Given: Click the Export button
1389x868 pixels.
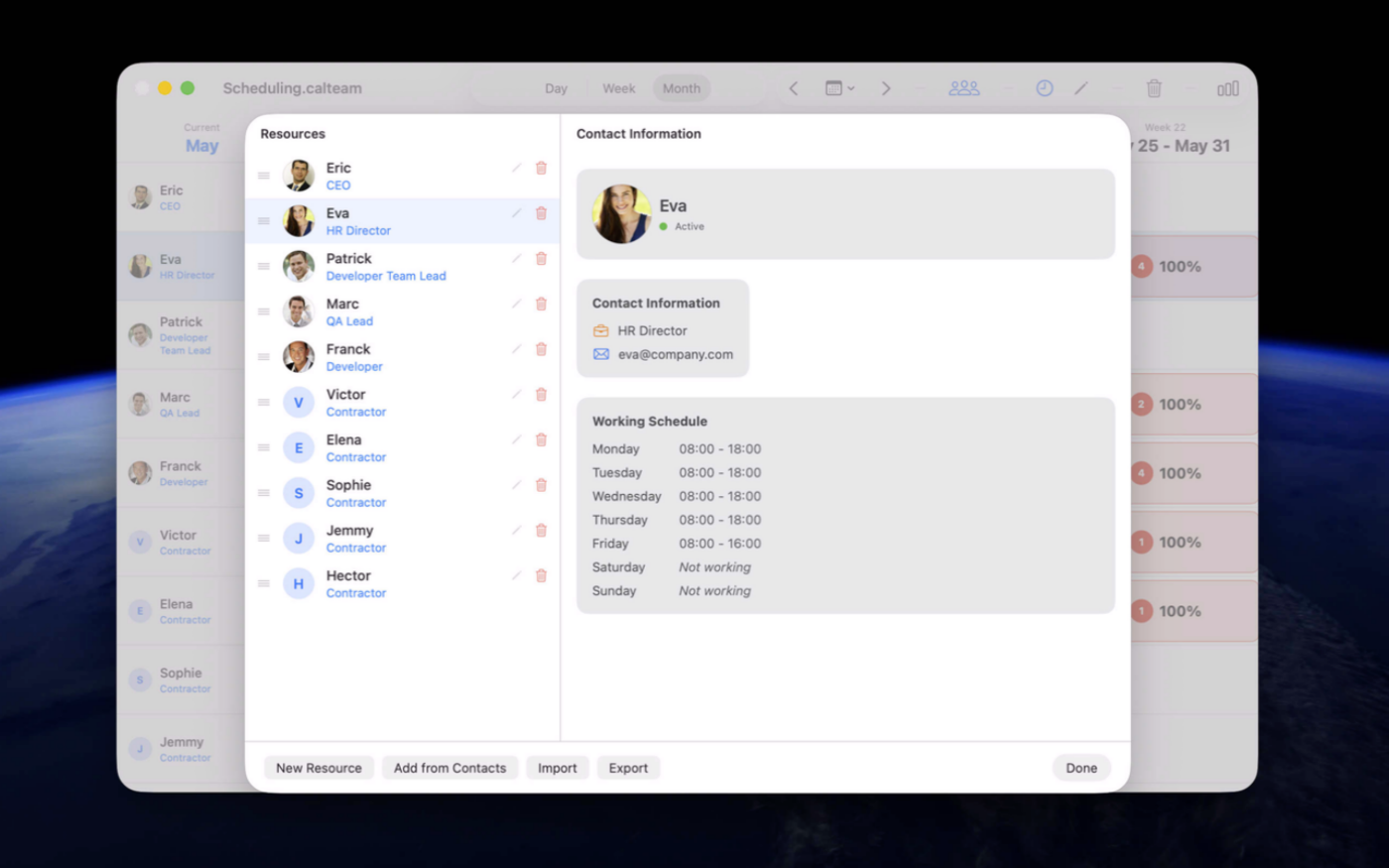Looking at the screenshot, I should (x=628, y=768).
